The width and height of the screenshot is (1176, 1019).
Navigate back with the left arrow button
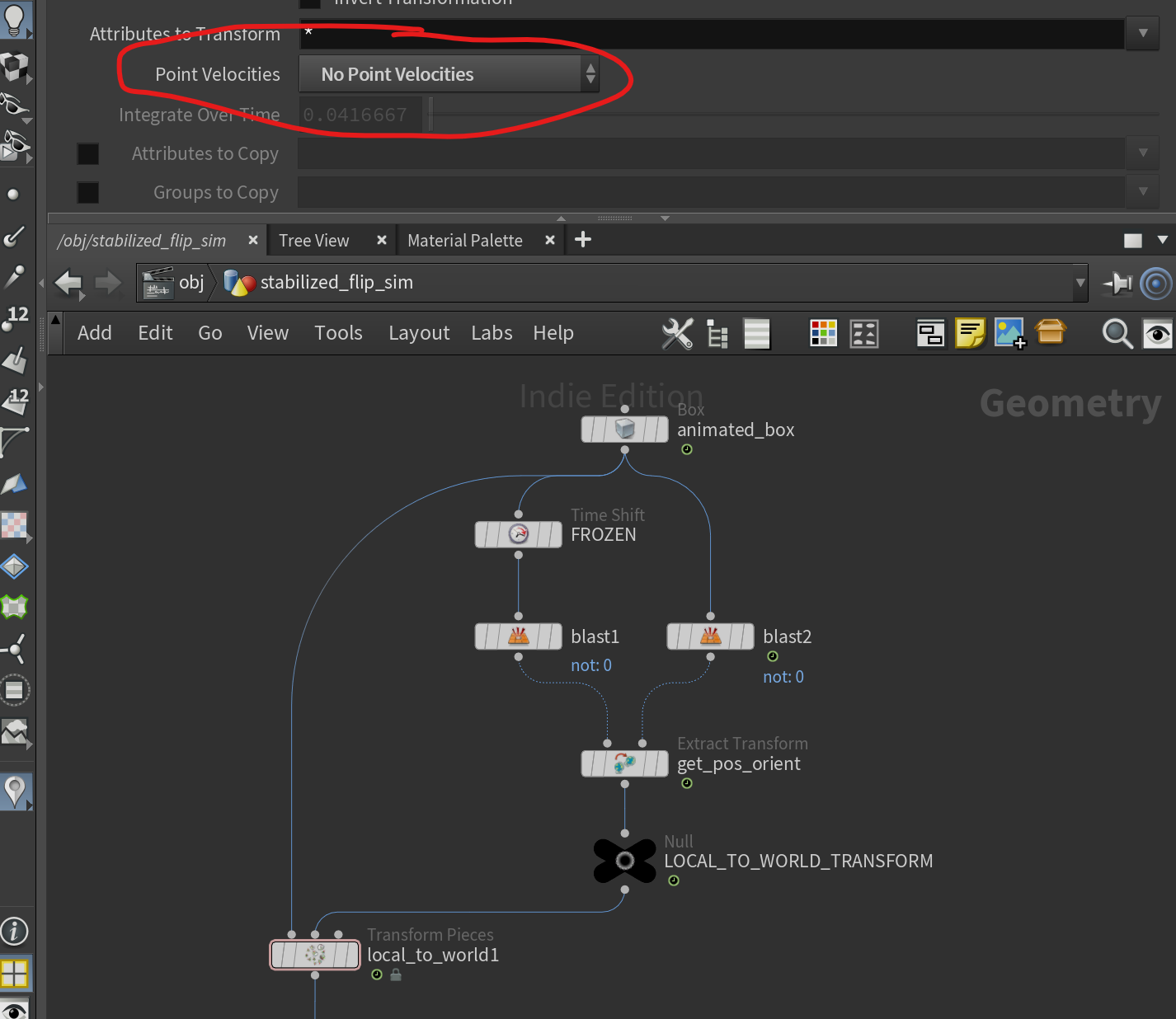point(68,283)
